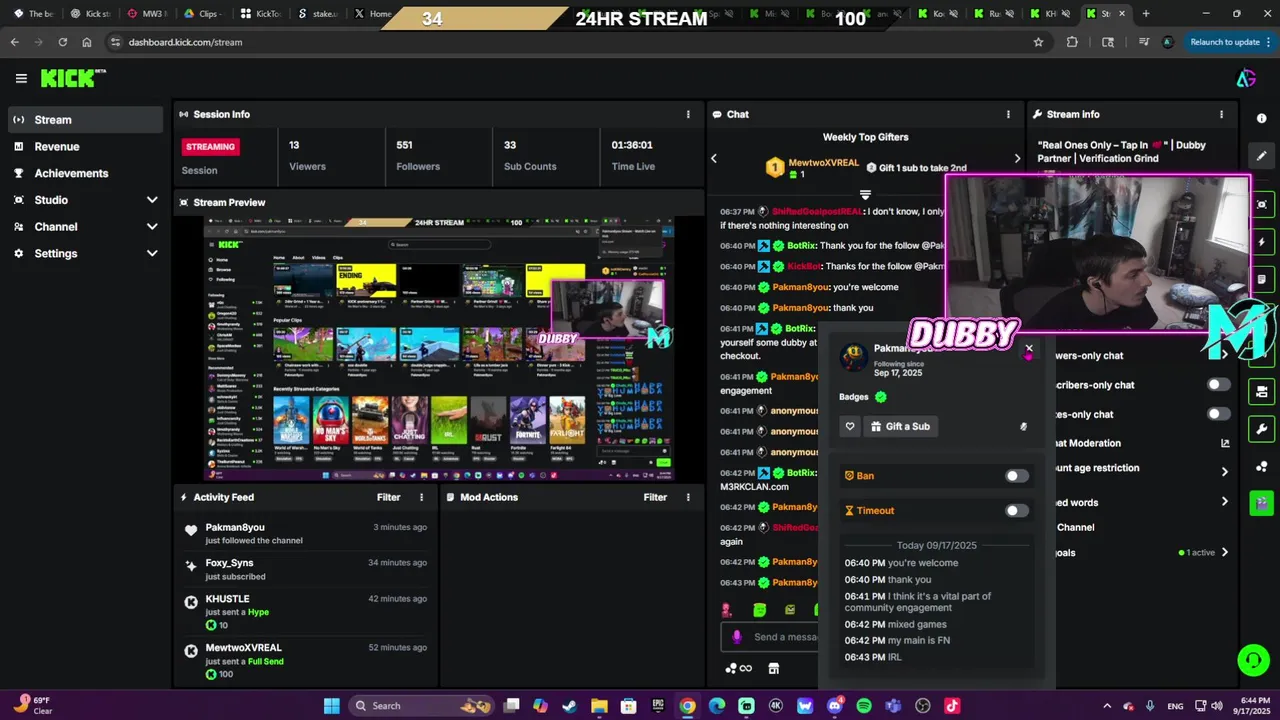Click the mute user icon in user card

(1023, 427)
